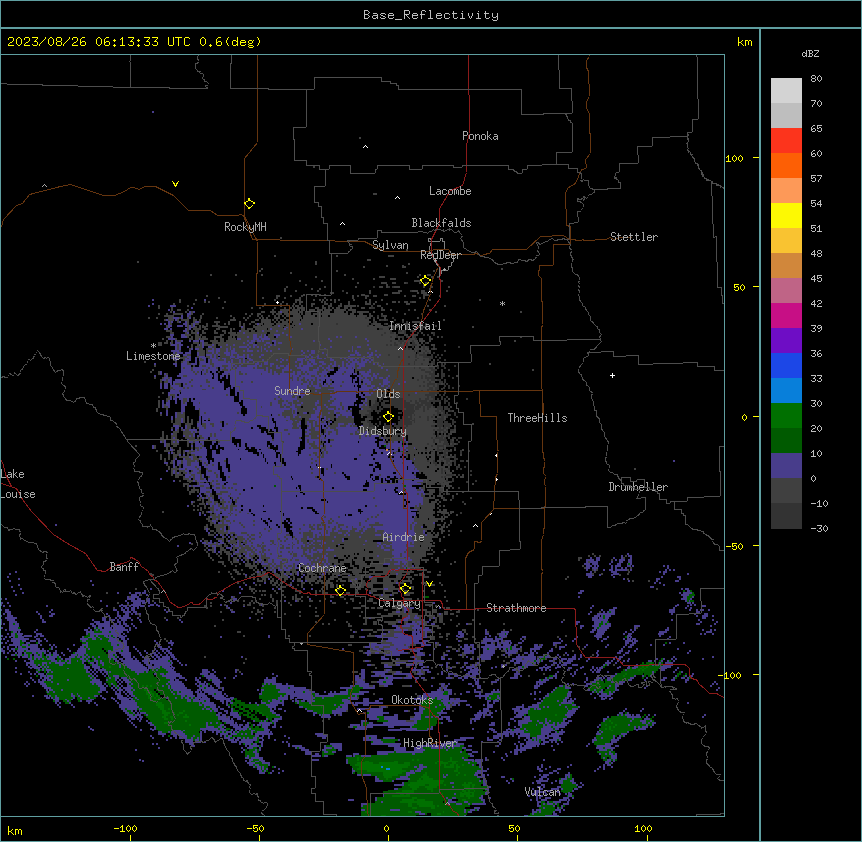Click the white plus marker north of Drumheller
862x842 pixels.
point(612,375)
